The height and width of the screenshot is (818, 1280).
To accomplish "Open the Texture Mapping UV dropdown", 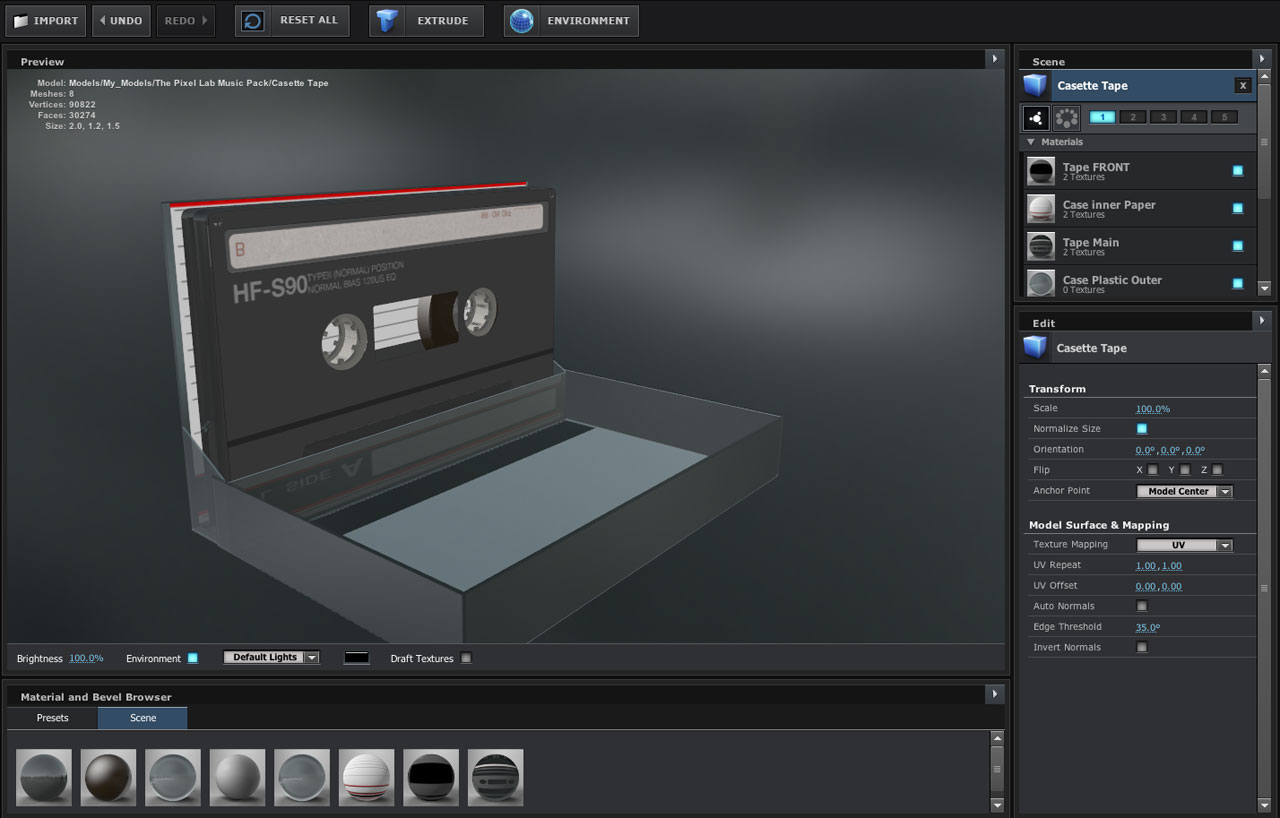I will pyautogui.click(x=1185, y=545).
